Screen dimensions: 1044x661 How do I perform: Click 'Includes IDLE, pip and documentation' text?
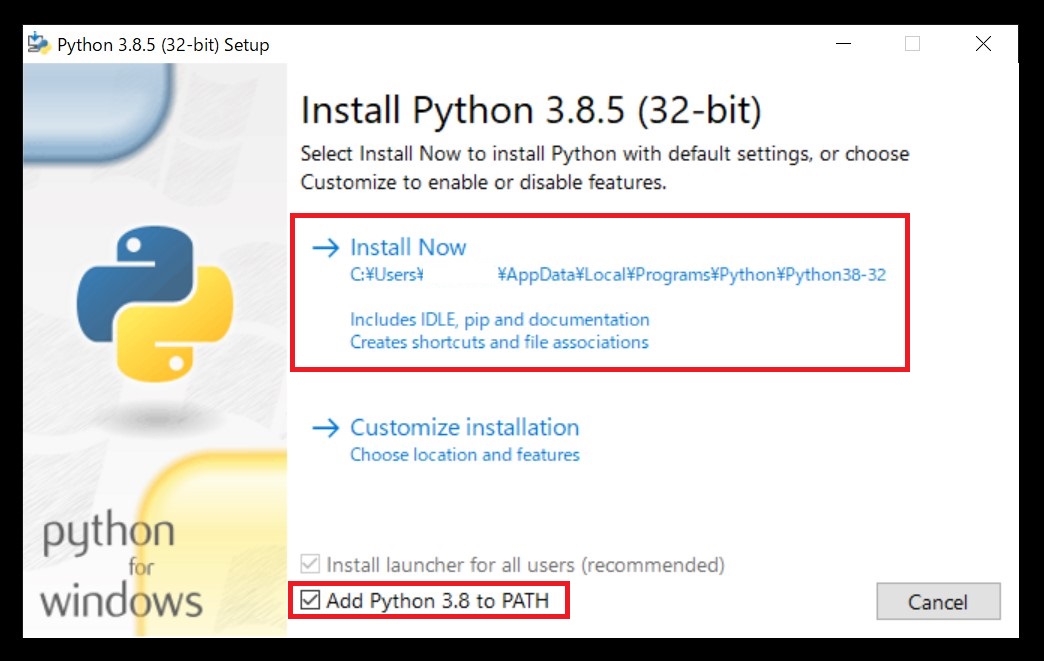498,320
